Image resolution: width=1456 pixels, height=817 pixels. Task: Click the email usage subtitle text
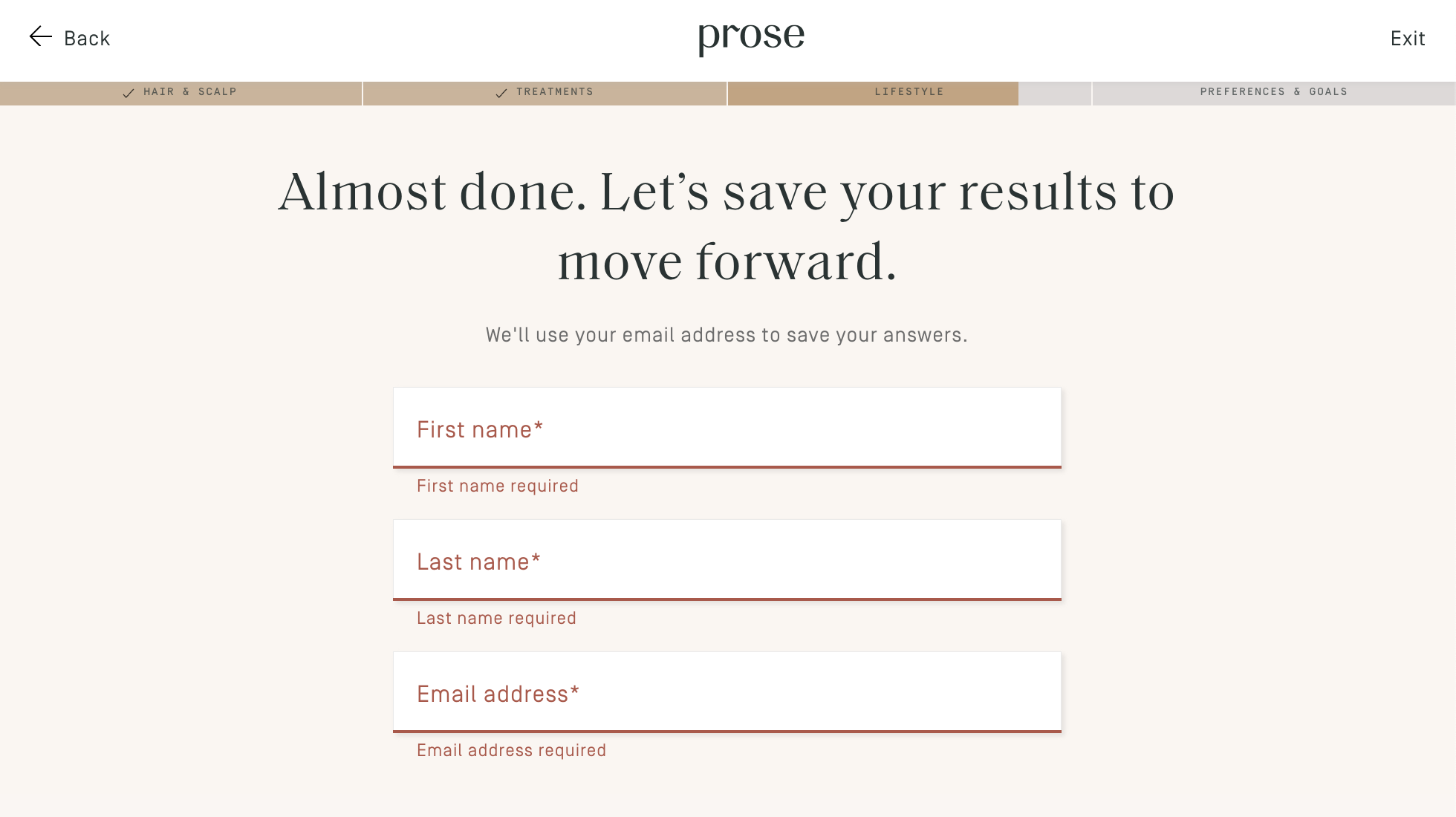(x=727, y=335)
